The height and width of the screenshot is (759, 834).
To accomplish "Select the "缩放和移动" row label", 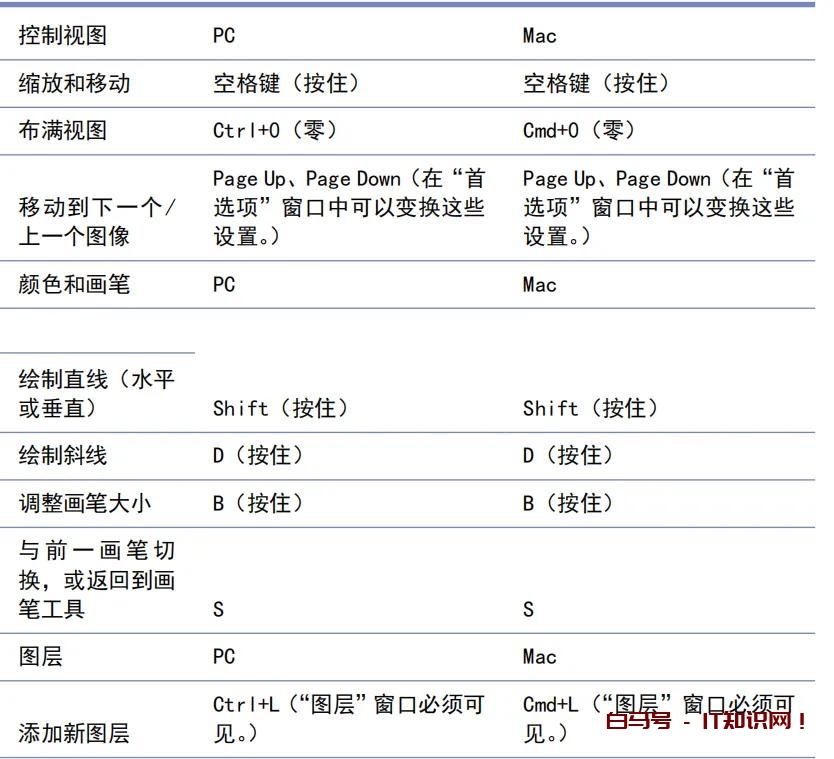I will (74, 83).
